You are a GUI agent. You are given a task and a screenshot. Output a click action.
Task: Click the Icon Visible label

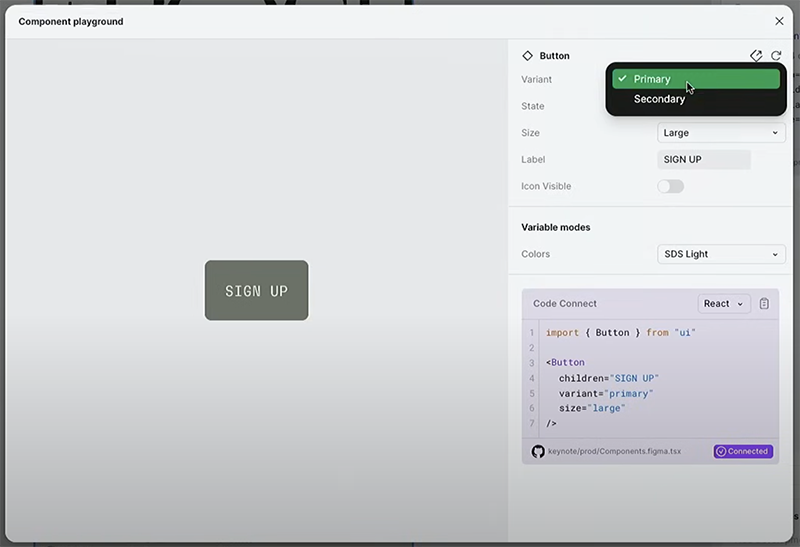click(546, 186)
